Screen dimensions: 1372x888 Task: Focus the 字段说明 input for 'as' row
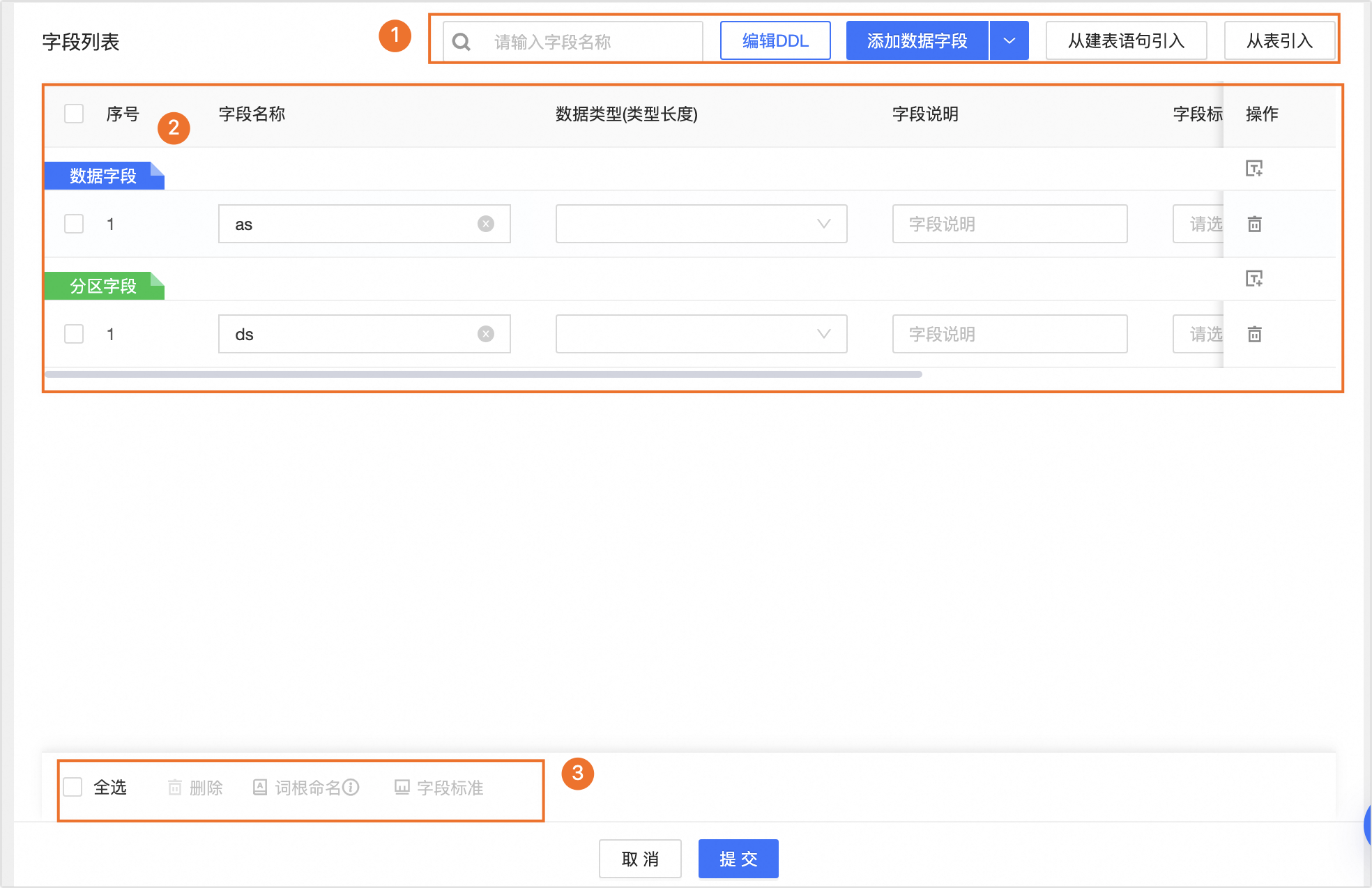pyautogui.click(x=1009, y=224)
